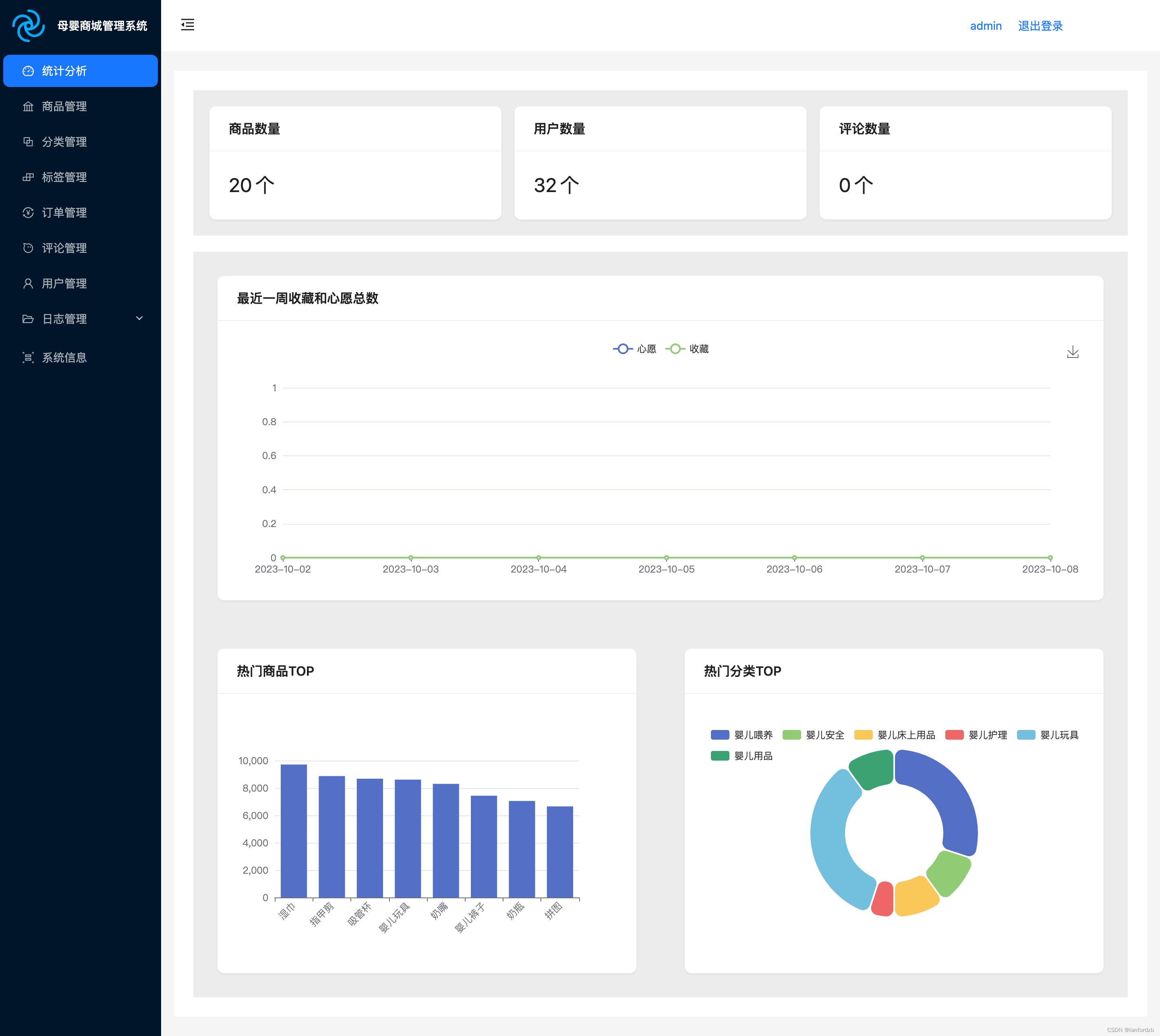Expand the 日志管理 menu item
This screenshot has width=1160, height=1036.
pos(64,319)
